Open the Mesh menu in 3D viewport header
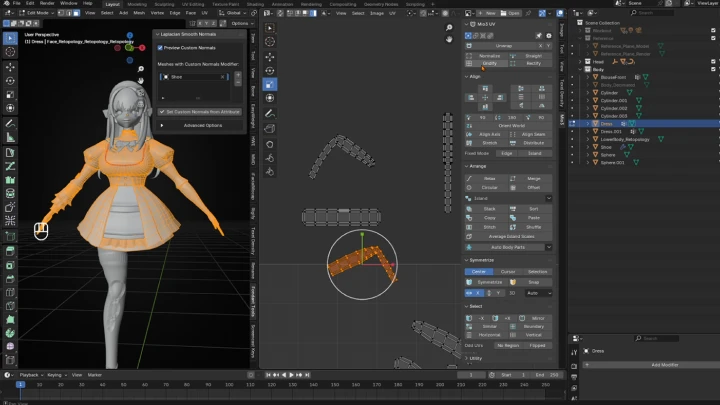 139,13
